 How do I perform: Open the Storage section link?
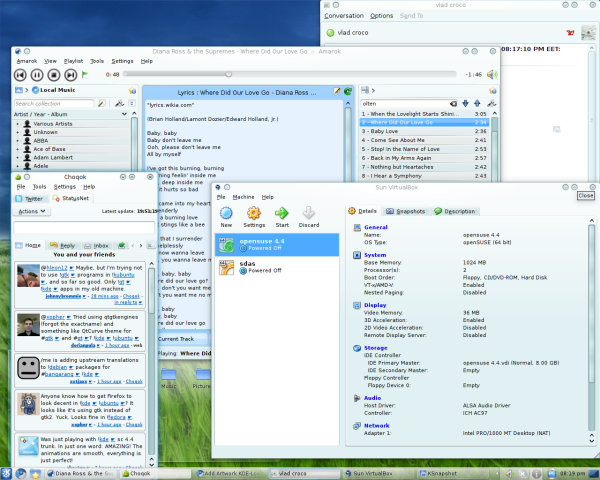pos(376,348)
